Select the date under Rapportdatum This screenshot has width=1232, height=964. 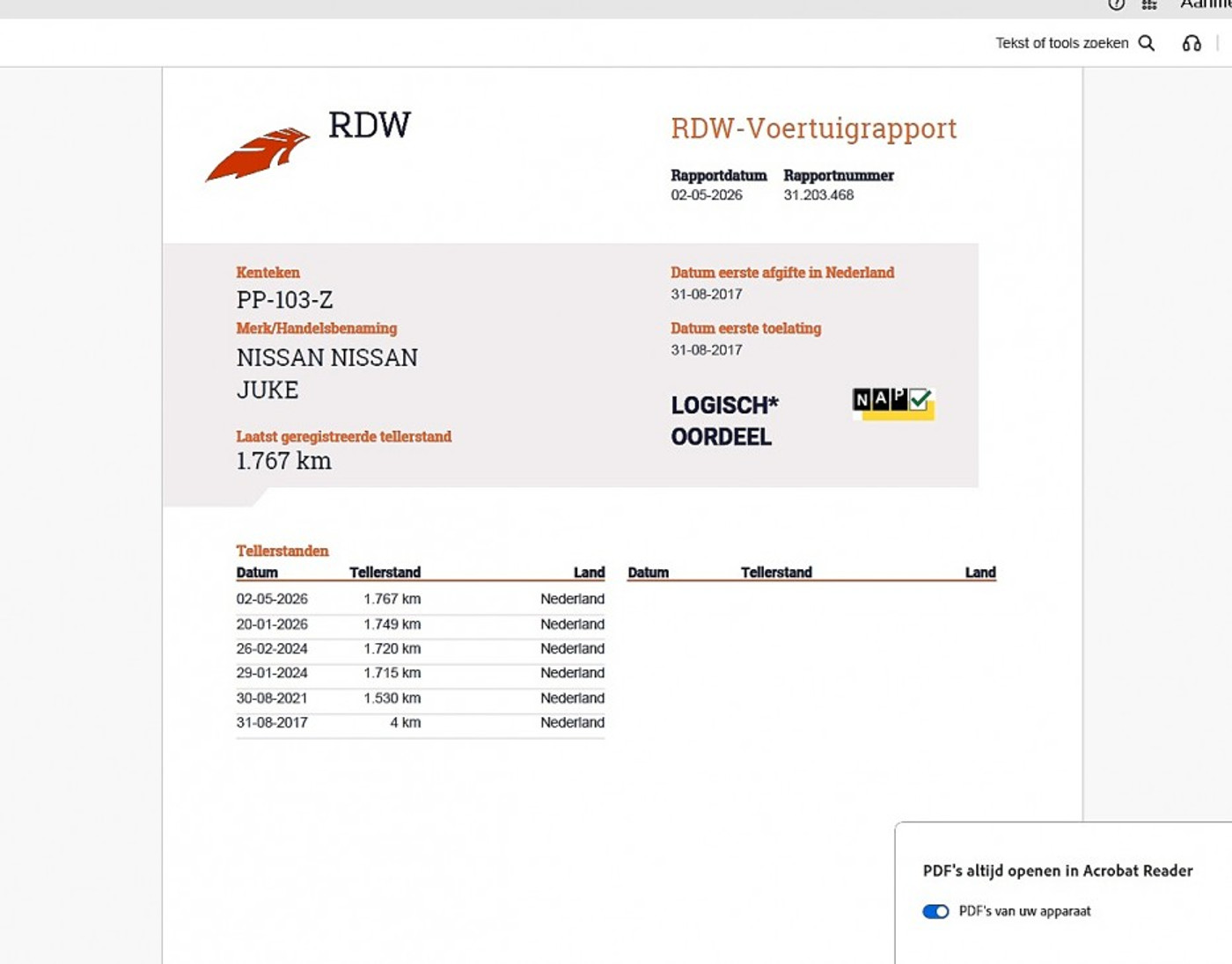[x=707, y=195]
